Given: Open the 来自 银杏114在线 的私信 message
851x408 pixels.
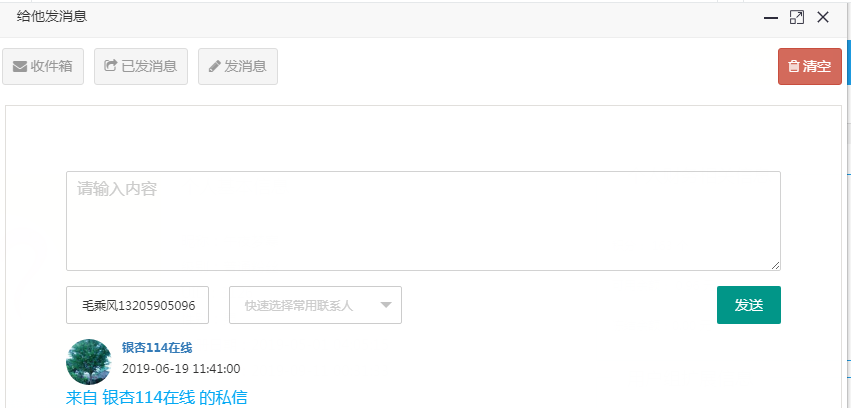Looking at the screenshot, I should [156, 398].
